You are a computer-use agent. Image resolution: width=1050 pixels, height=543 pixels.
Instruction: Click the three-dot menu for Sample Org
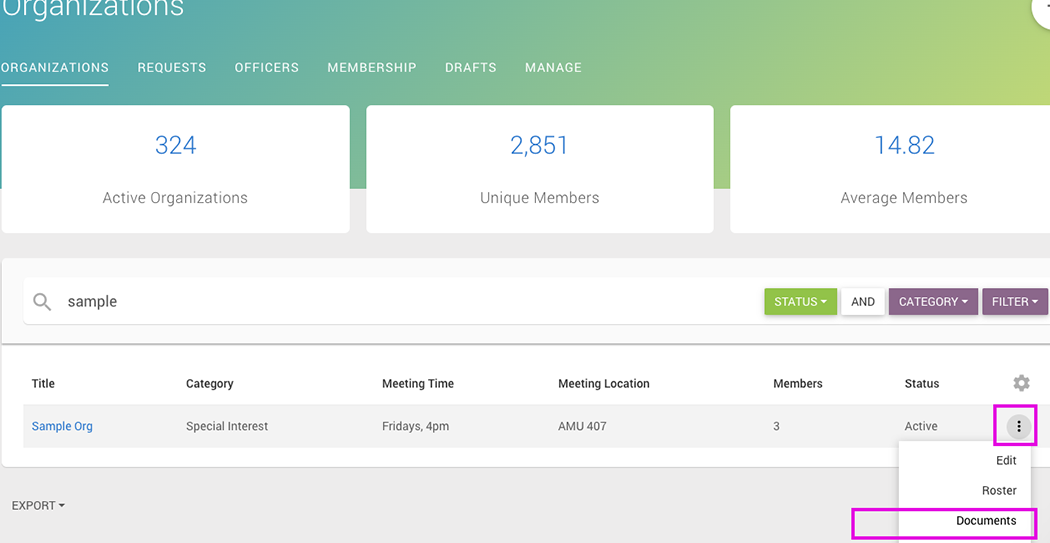pos(1018,427)
